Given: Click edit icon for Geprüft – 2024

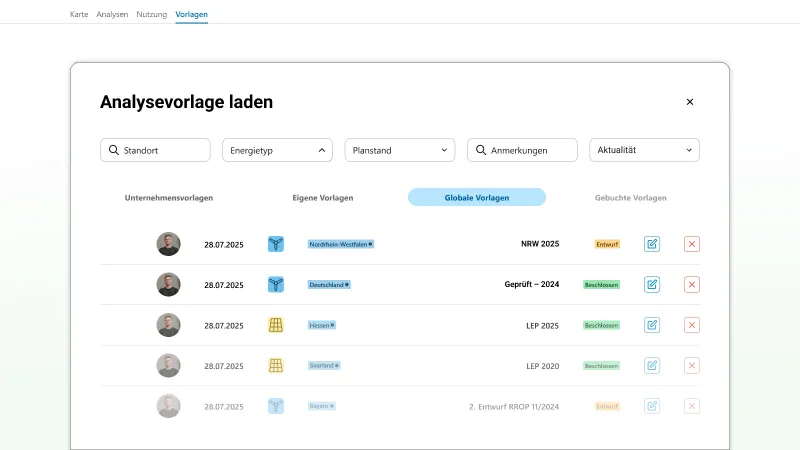Looking at the screenshot, I should (x=652, y=285).
